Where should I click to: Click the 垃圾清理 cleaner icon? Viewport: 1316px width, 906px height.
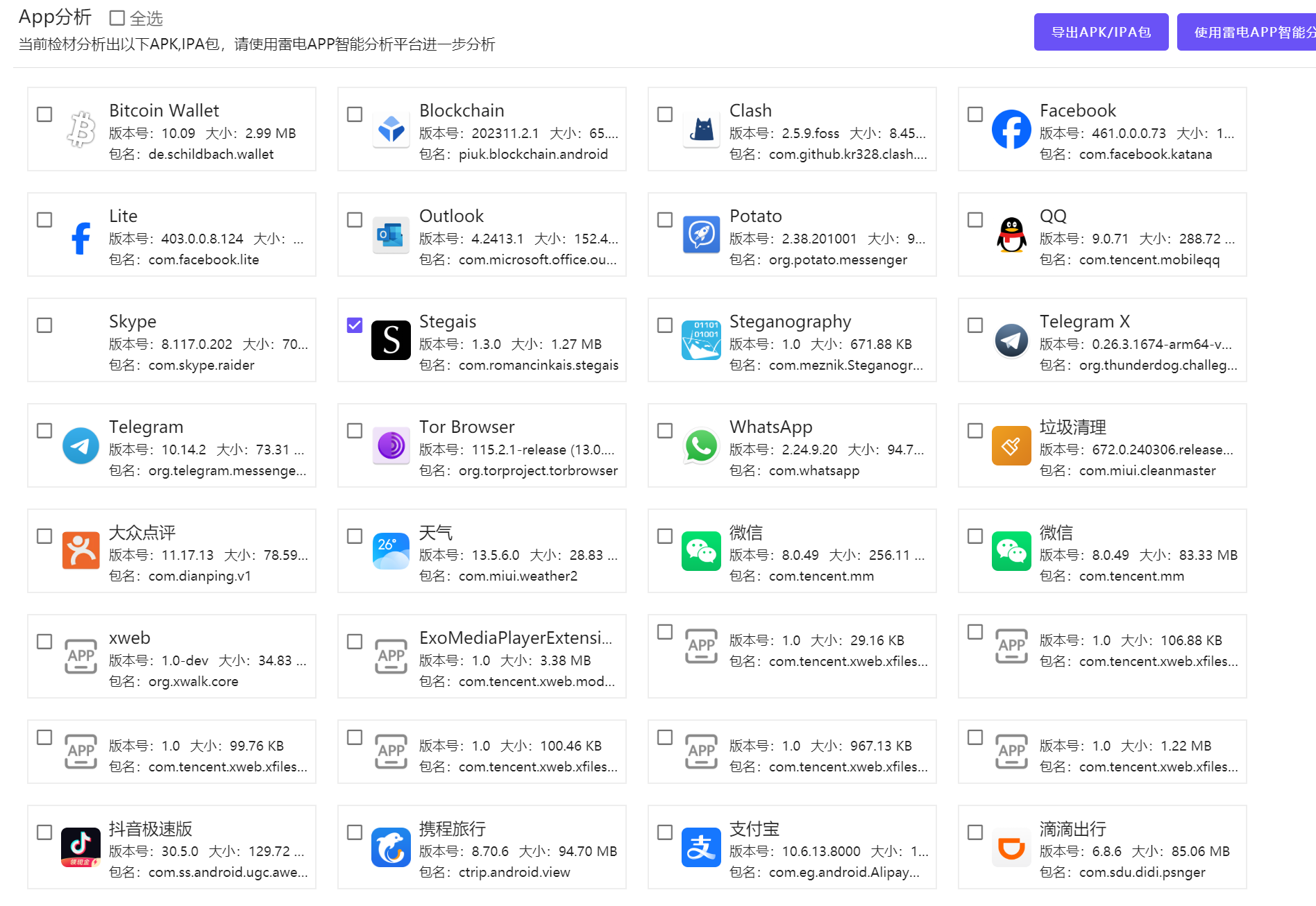1011,446
